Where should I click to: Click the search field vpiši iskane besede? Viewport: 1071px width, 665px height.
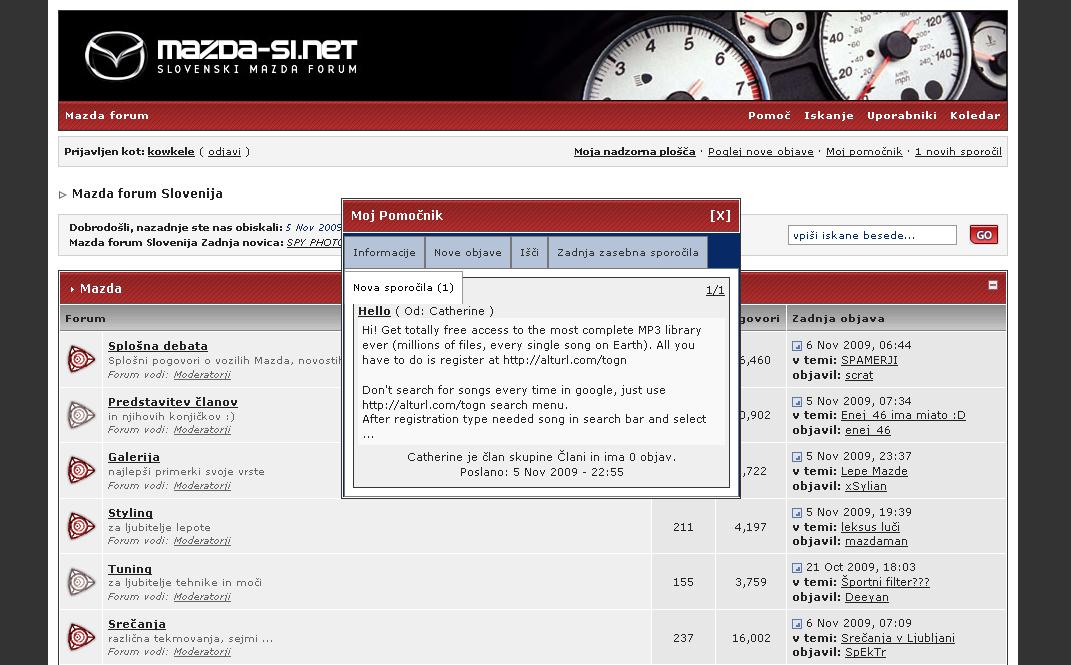[x=872, y=235]
